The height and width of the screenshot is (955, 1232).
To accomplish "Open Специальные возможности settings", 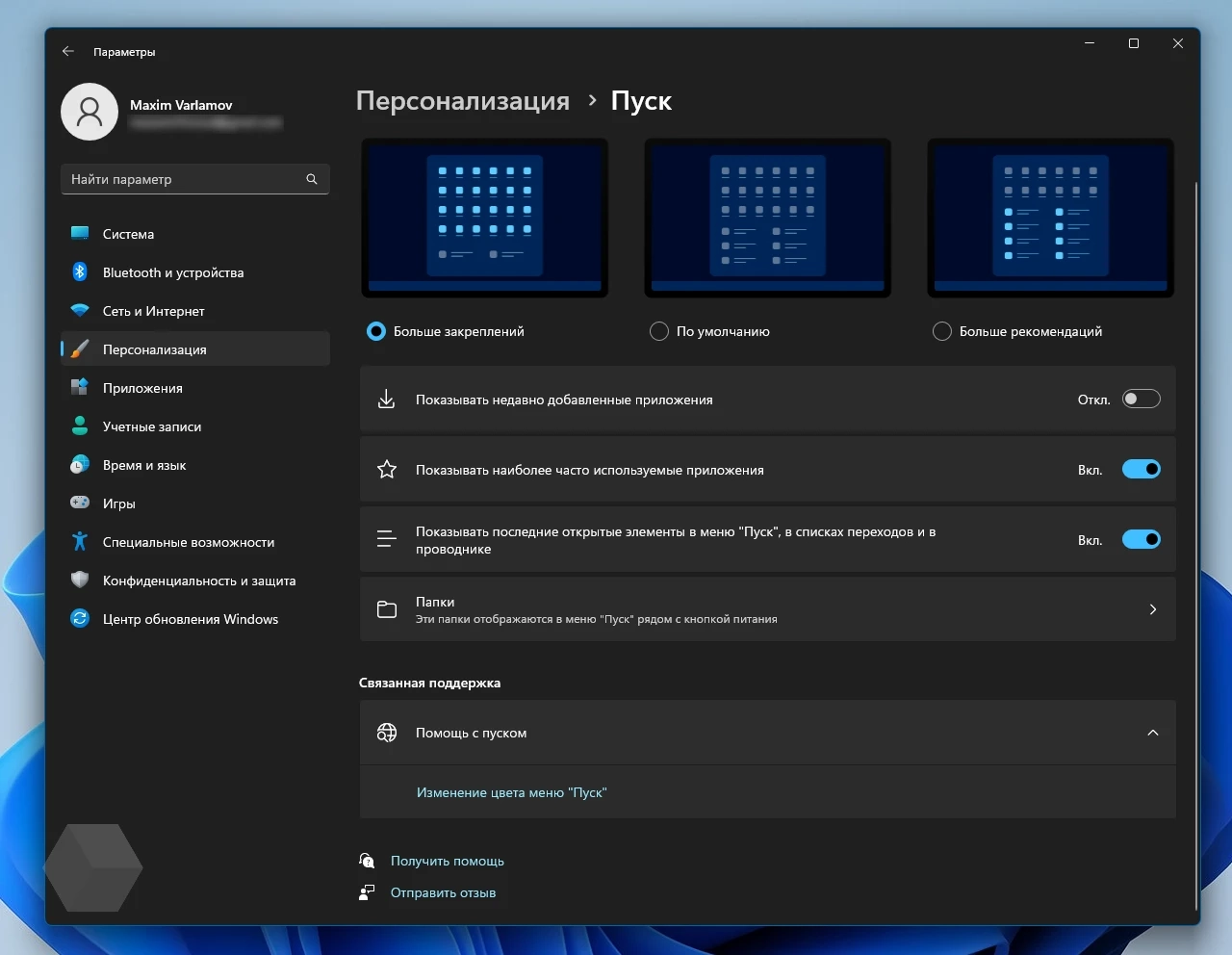I will (195, 542).
